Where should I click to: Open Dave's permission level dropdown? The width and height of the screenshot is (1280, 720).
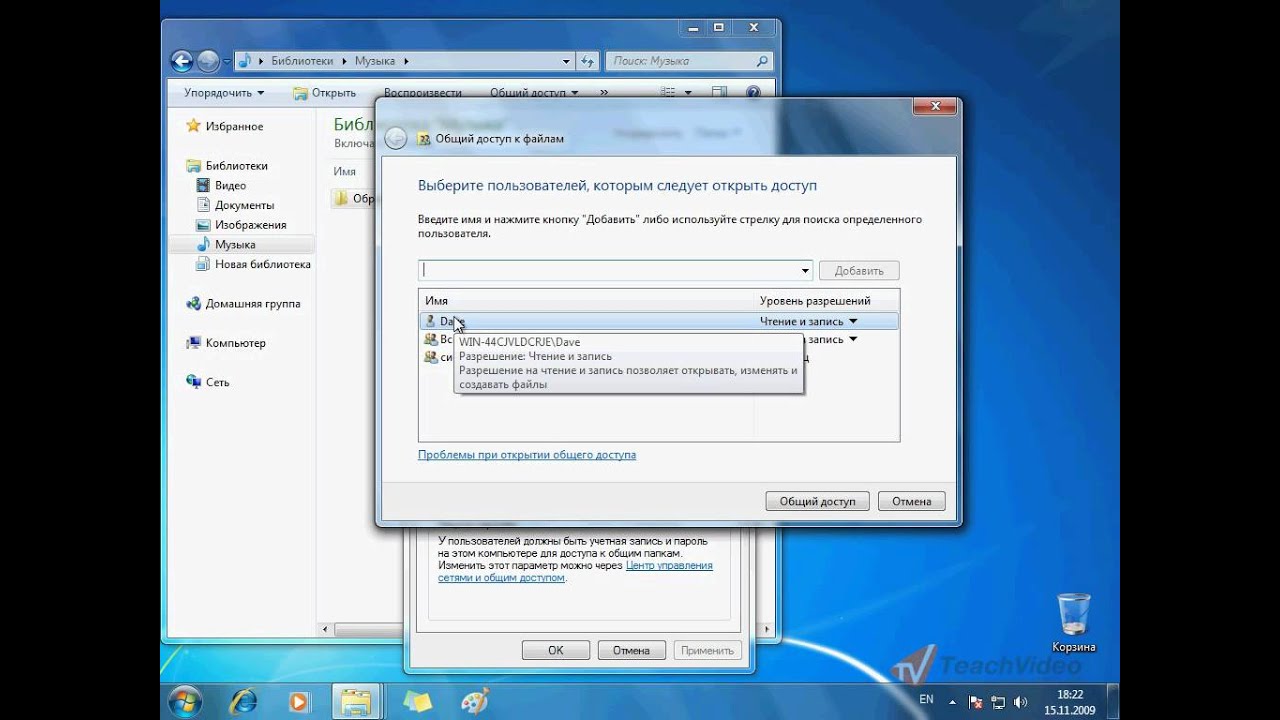(853, 322)
